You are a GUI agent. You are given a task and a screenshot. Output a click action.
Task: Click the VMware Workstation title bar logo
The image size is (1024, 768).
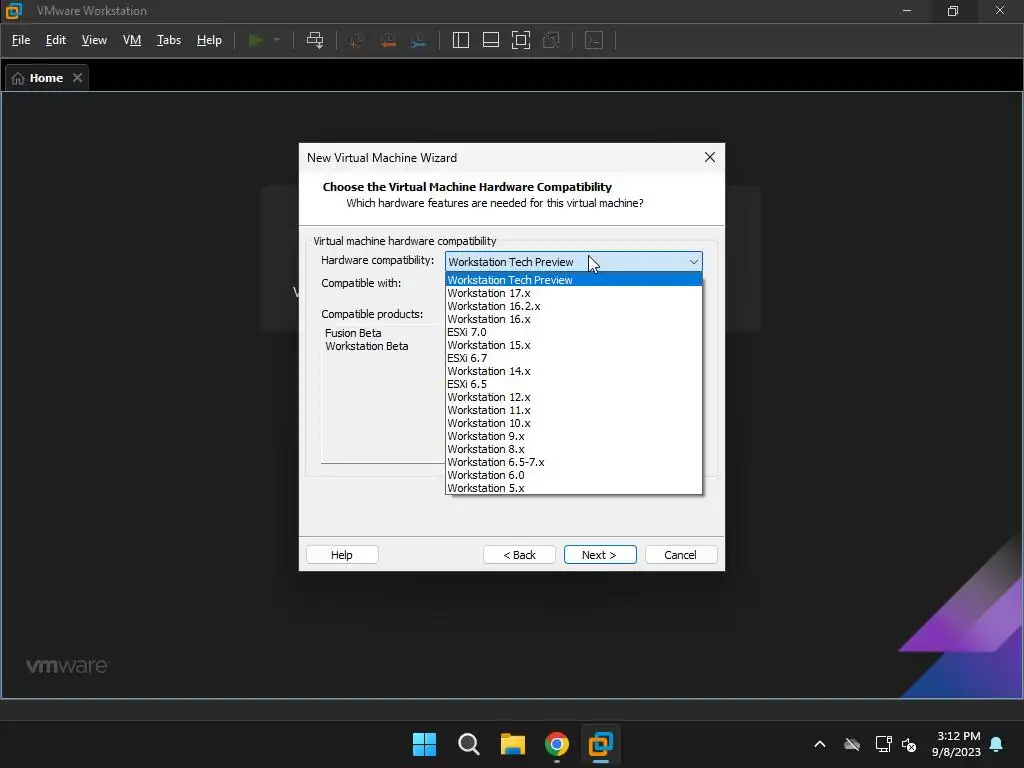(14, 10)
